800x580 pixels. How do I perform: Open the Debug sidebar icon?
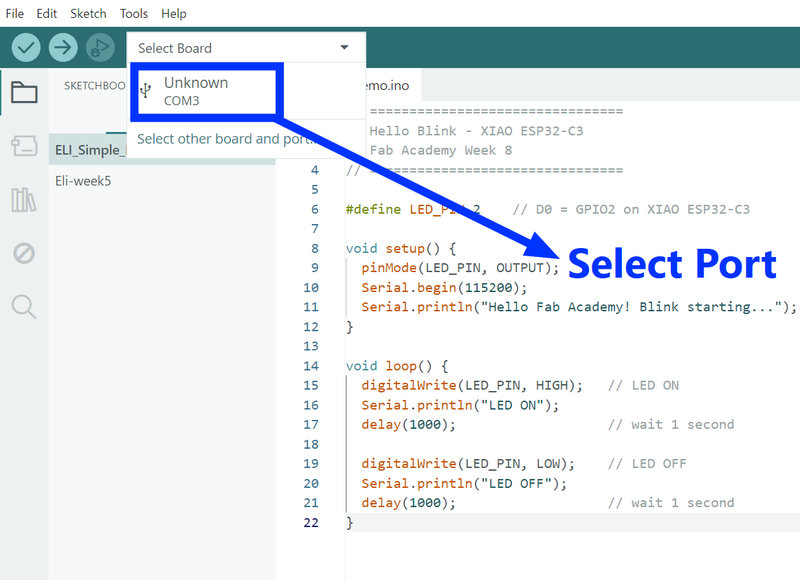[24, 253]
